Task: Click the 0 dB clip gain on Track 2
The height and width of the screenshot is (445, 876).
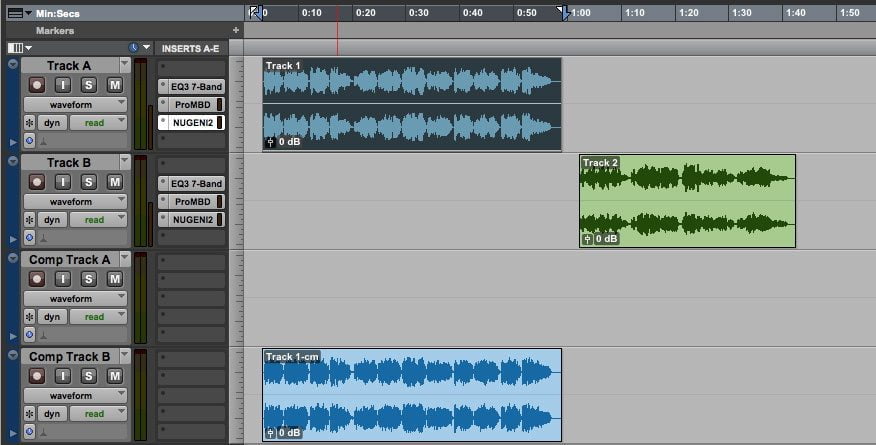Action: 601,239
